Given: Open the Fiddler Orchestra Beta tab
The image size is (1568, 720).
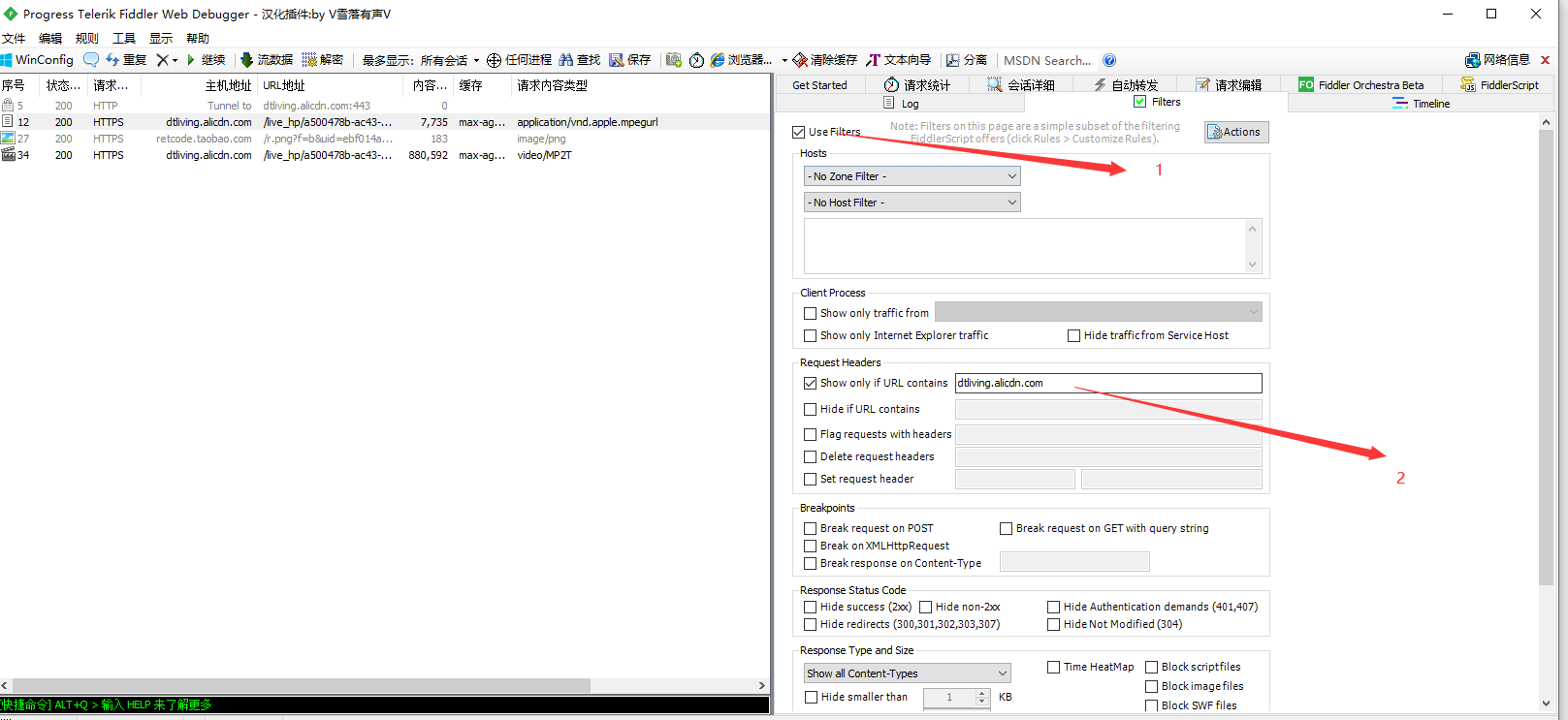Looking at the screenshot, I should [1361, 85].
